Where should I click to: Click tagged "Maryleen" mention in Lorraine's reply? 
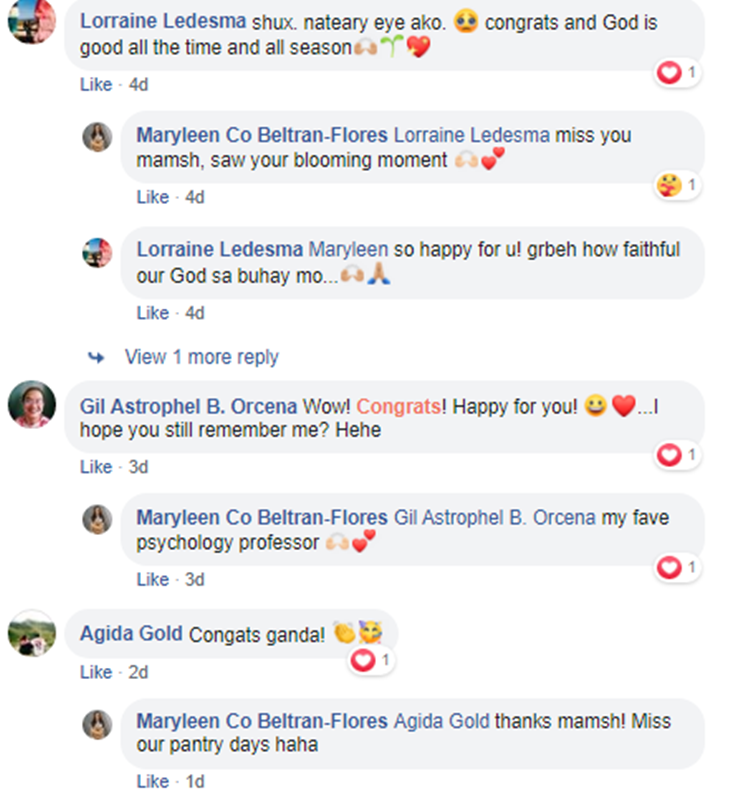click(348, 249)
